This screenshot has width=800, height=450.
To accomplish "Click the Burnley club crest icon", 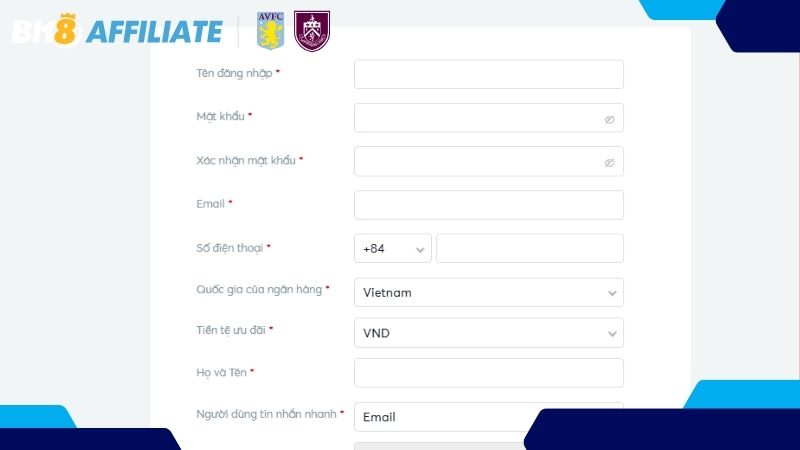I will (x=311, y=31).
